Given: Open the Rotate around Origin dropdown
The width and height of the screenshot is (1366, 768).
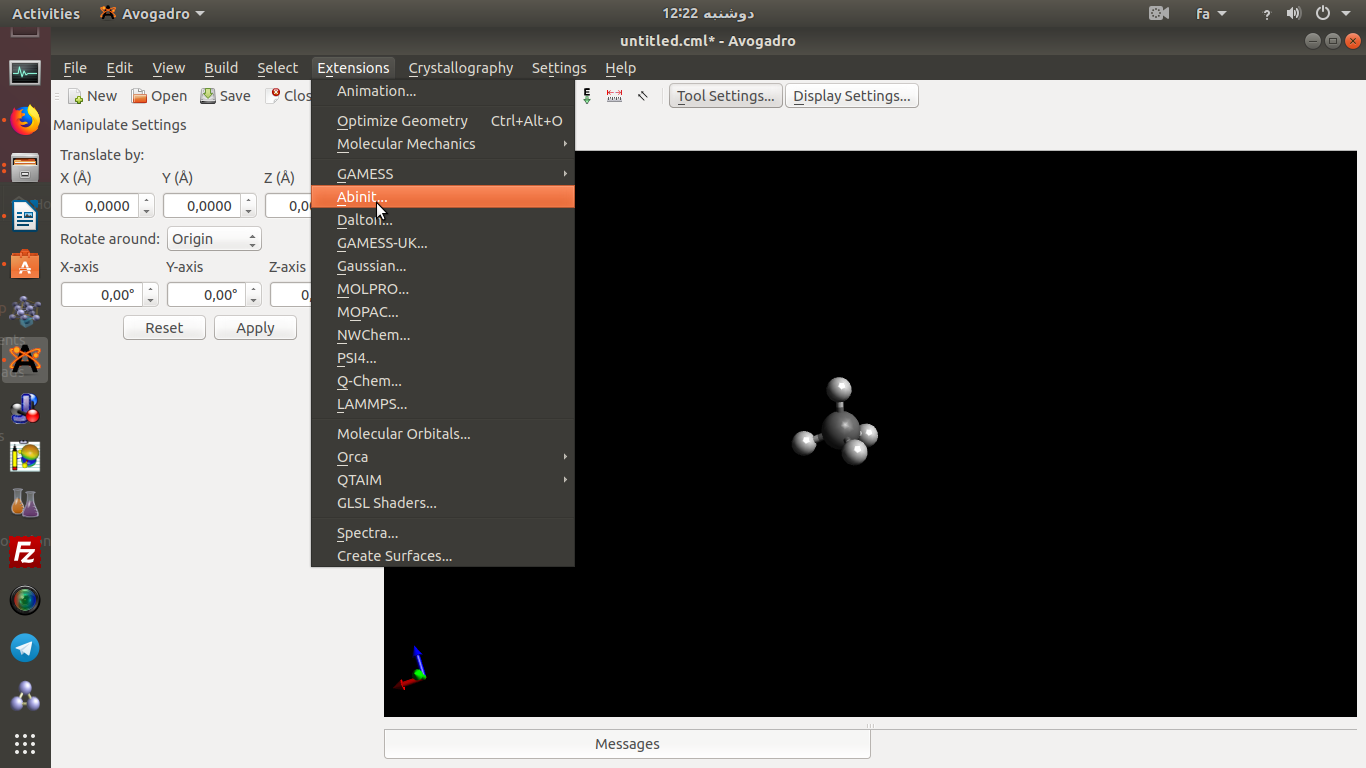Looking at the screenshot, I should [x=214, y=239].
